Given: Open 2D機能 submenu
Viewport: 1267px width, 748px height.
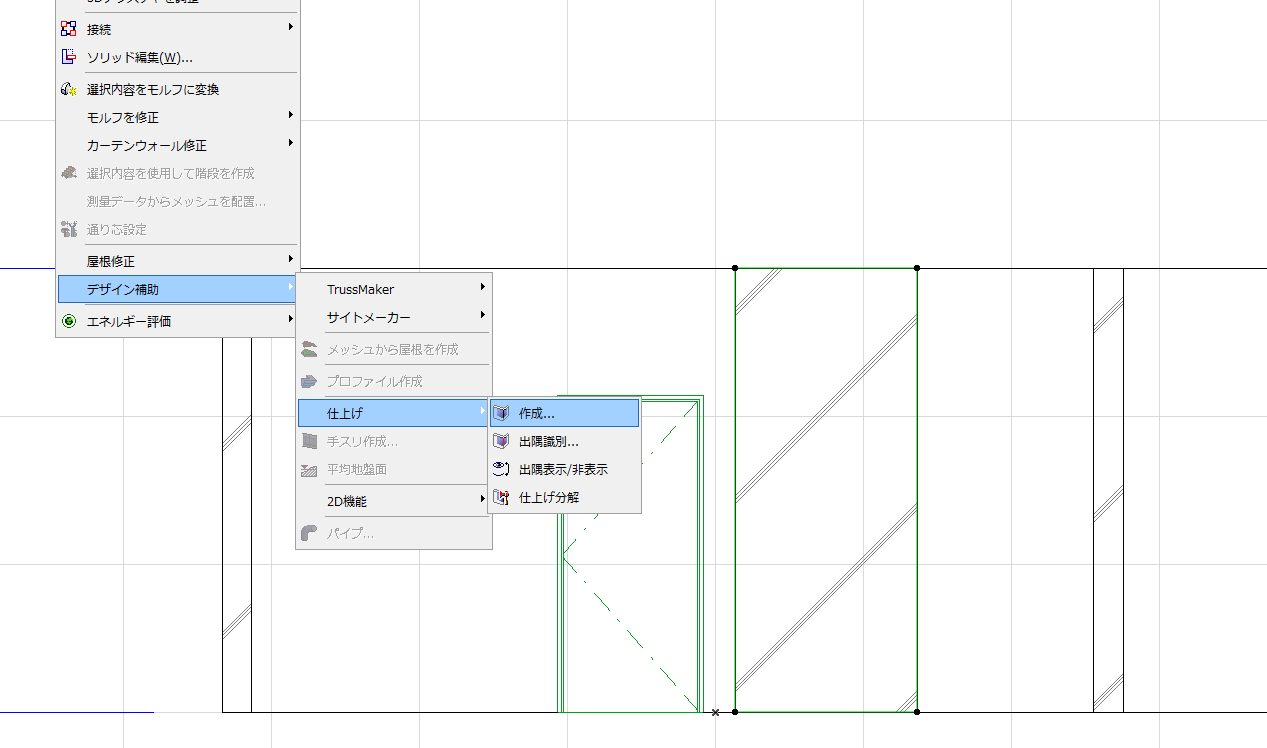Looking at the screenshot, I should [394, 501].
